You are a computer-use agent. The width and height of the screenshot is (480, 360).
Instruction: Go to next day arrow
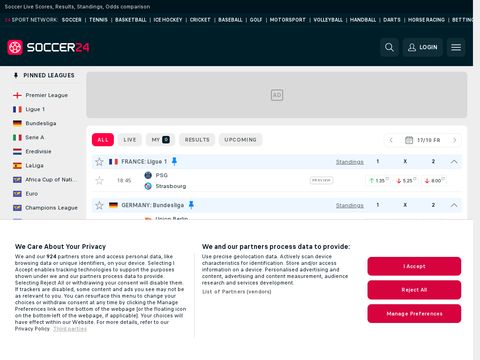(454, 140)
